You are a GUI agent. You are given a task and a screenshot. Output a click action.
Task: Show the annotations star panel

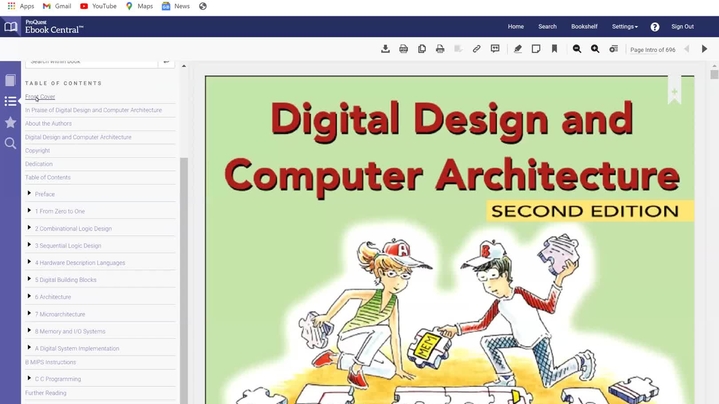pyautogui.click(x=10, y=122)
